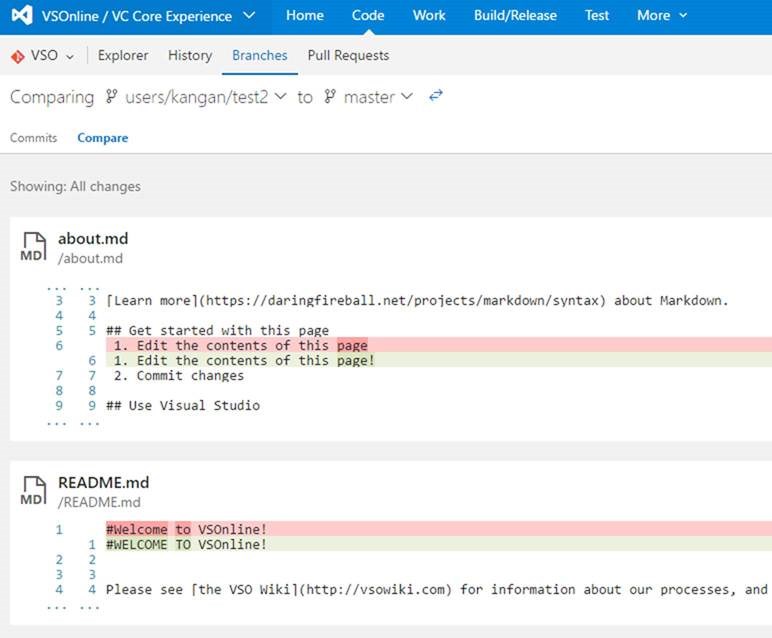The height and width of the screenshot is (638, 772).
Task: Click the removed line '#Welcome to VSOnline!'
Action: [x=438, y=529]
